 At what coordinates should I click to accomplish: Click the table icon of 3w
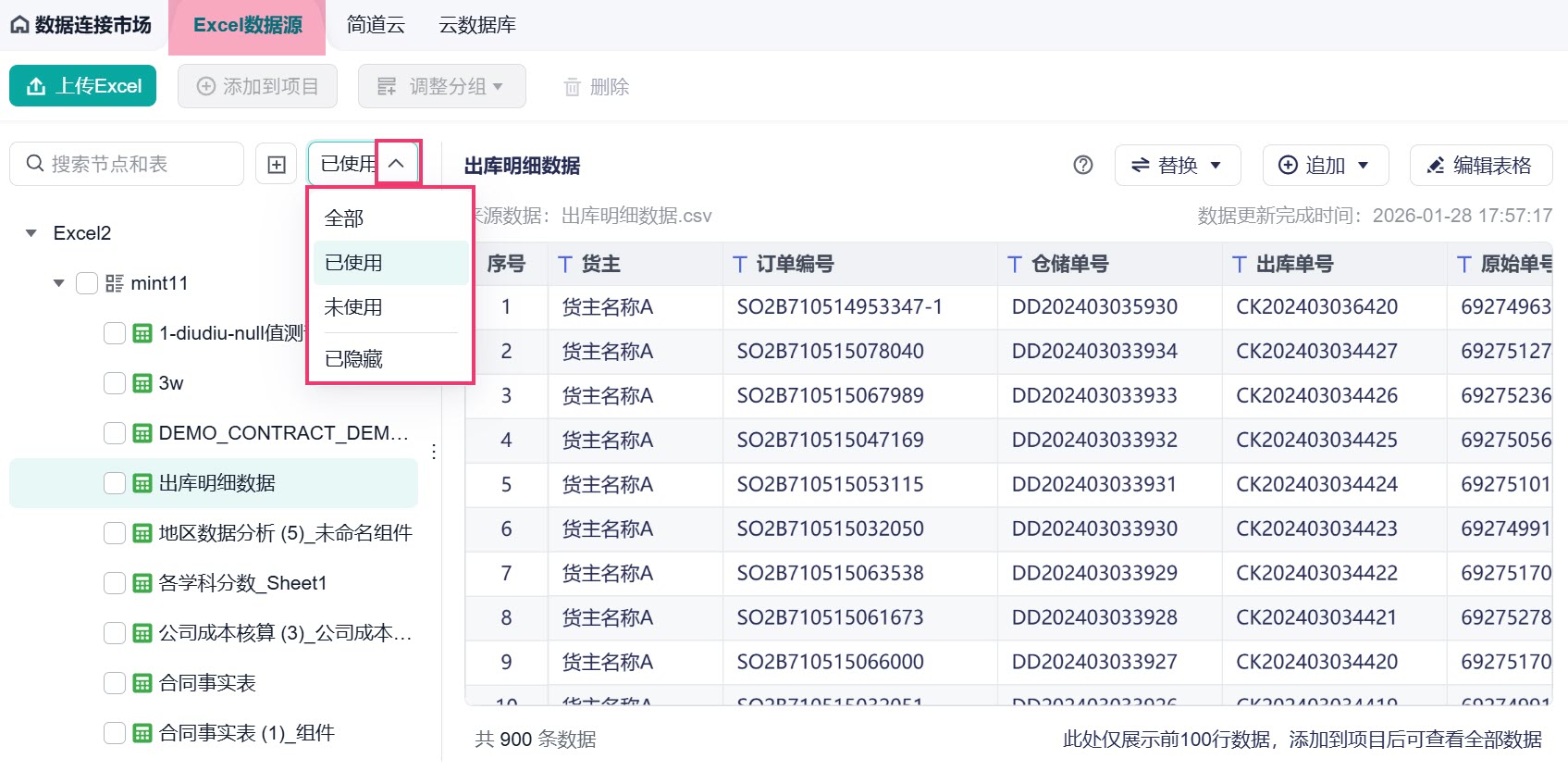(x=142, y=383)
